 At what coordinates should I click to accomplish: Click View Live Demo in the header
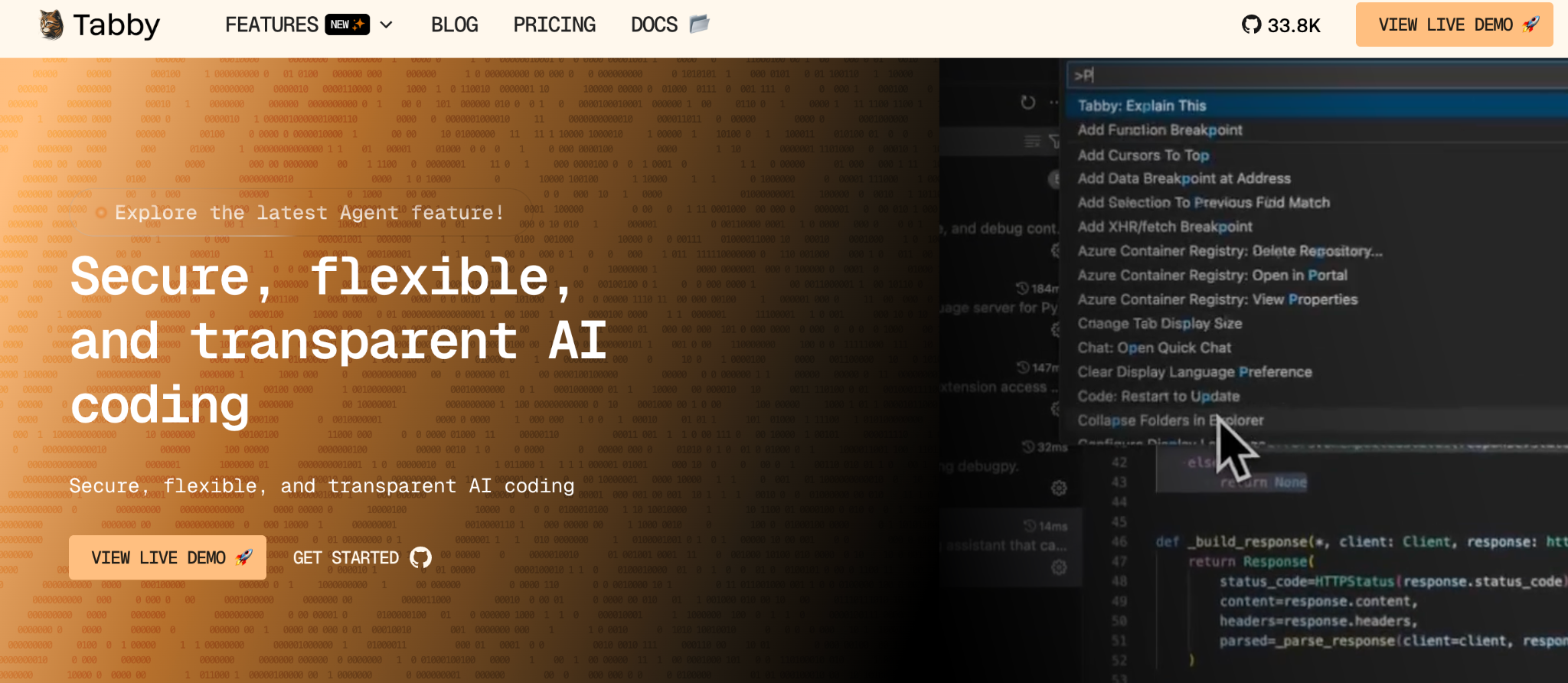point(1455,25)
